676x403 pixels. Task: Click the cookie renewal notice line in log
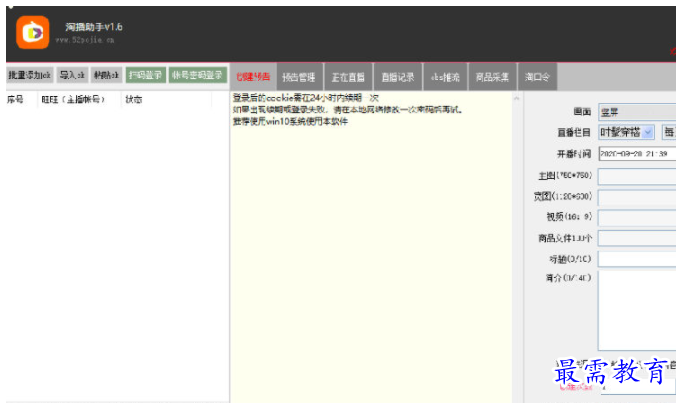[x=306, y=98]
